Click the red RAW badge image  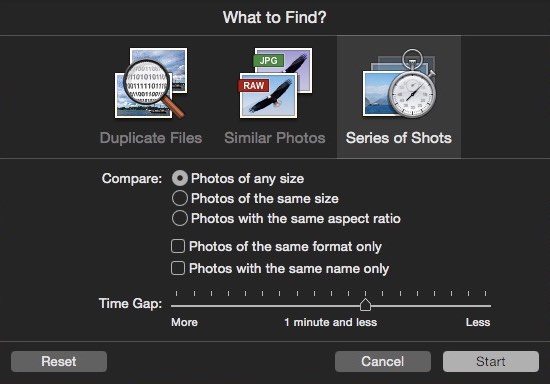tap(254, 85)
